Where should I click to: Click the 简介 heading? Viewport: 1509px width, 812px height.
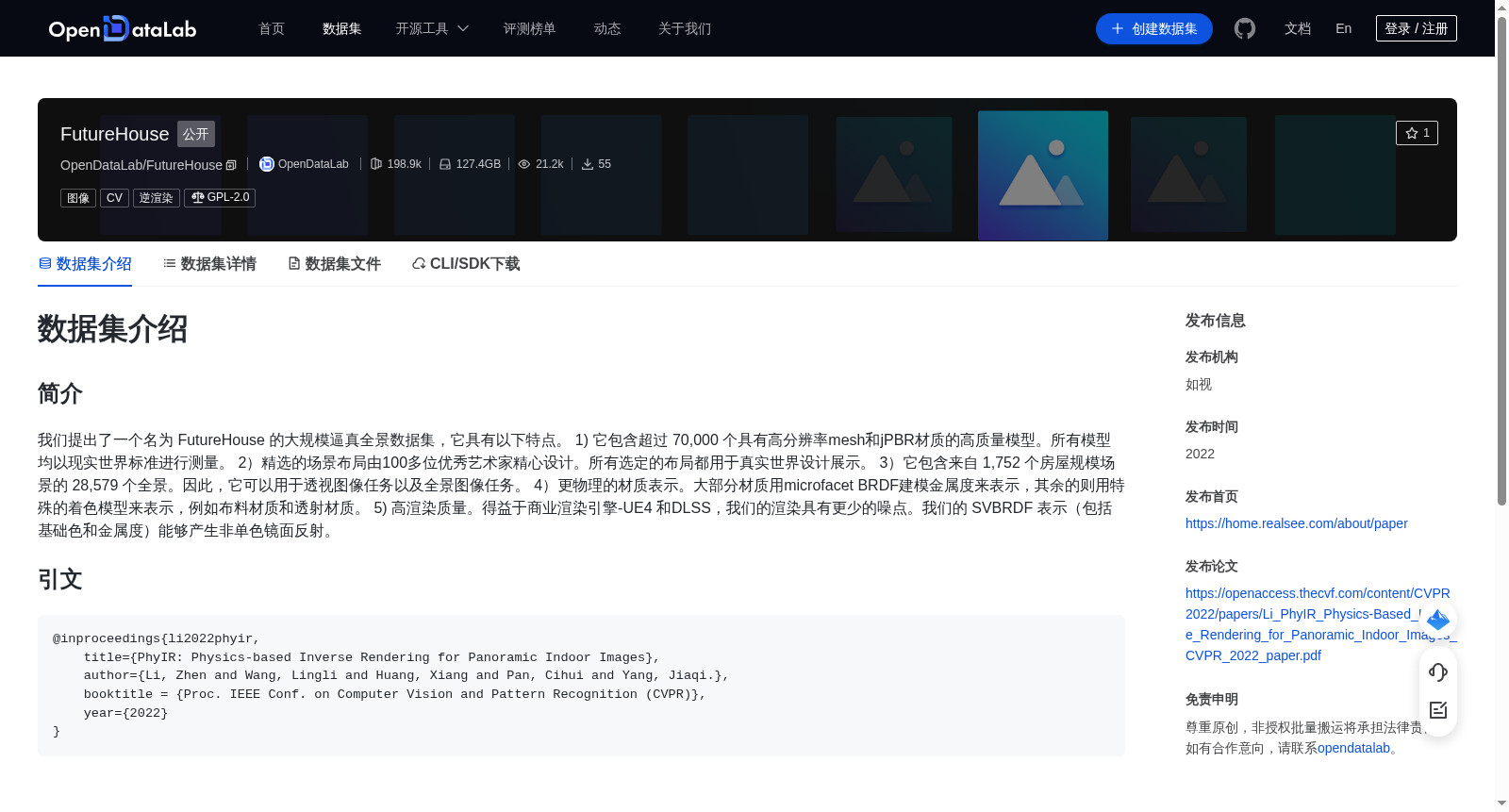tap(60, 393)
